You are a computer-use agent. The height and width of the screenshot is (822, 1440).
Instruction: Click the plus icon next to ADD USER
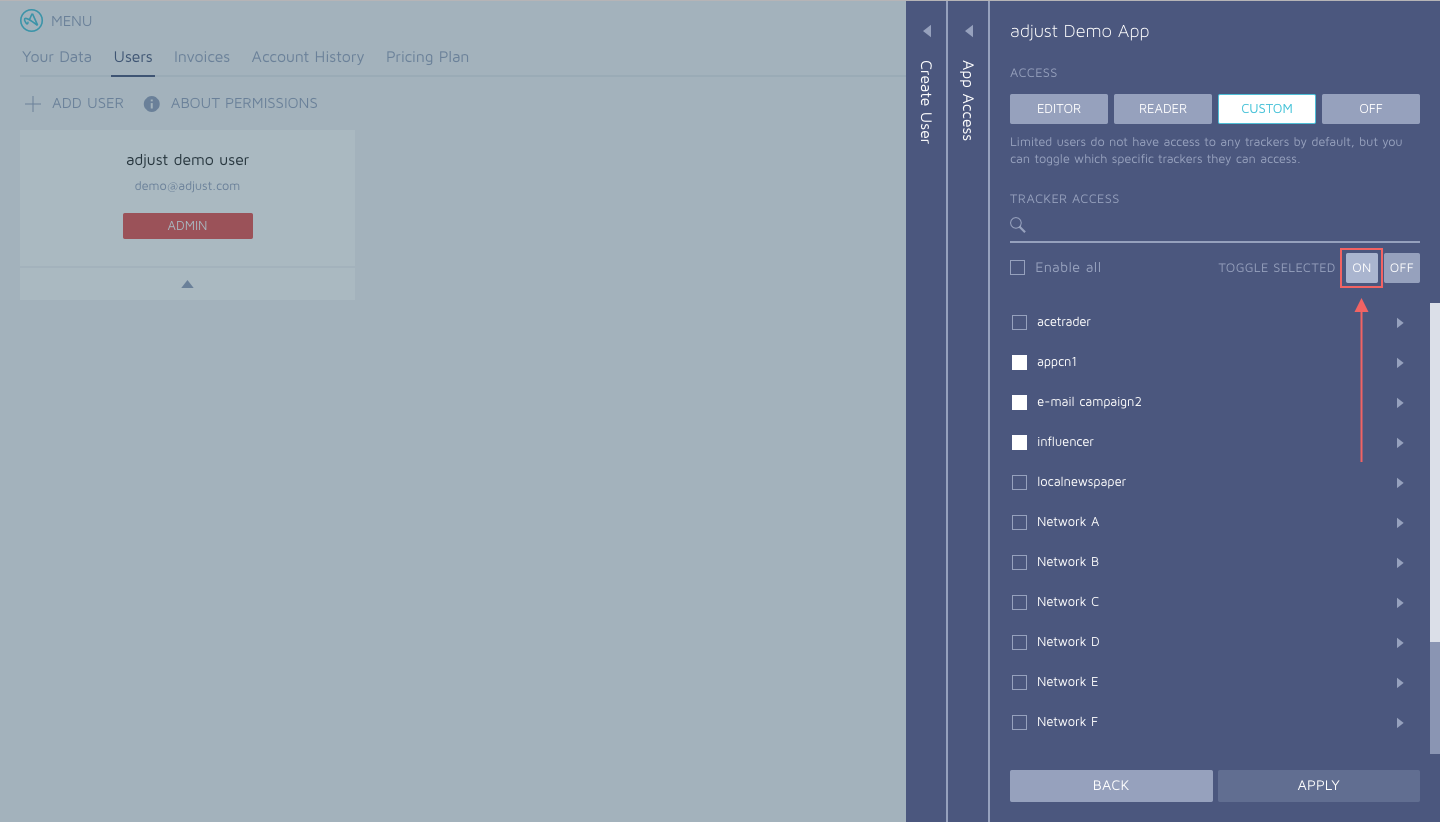coord(32,103)
